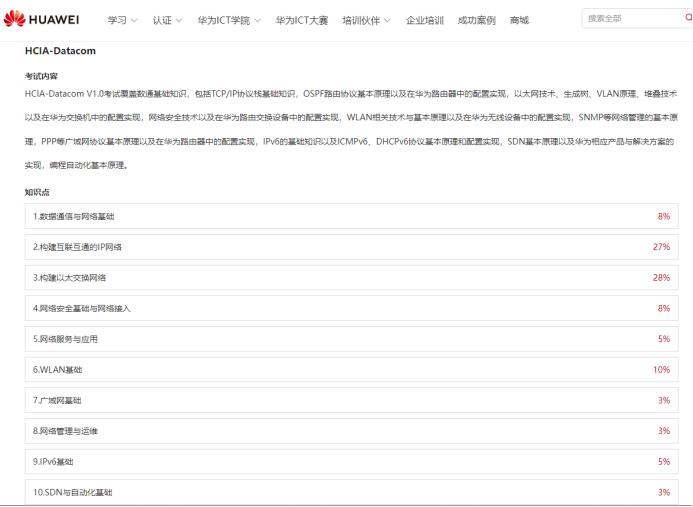Expand row 9.IPv6基础

351,461
